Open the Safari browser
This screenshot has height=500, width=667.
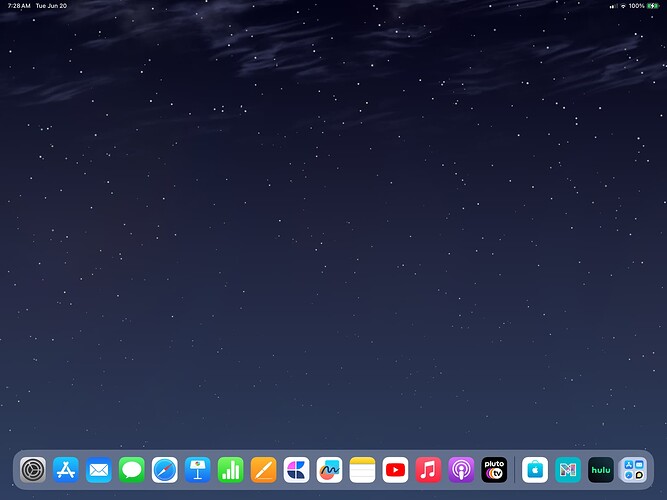pos(165,469)
